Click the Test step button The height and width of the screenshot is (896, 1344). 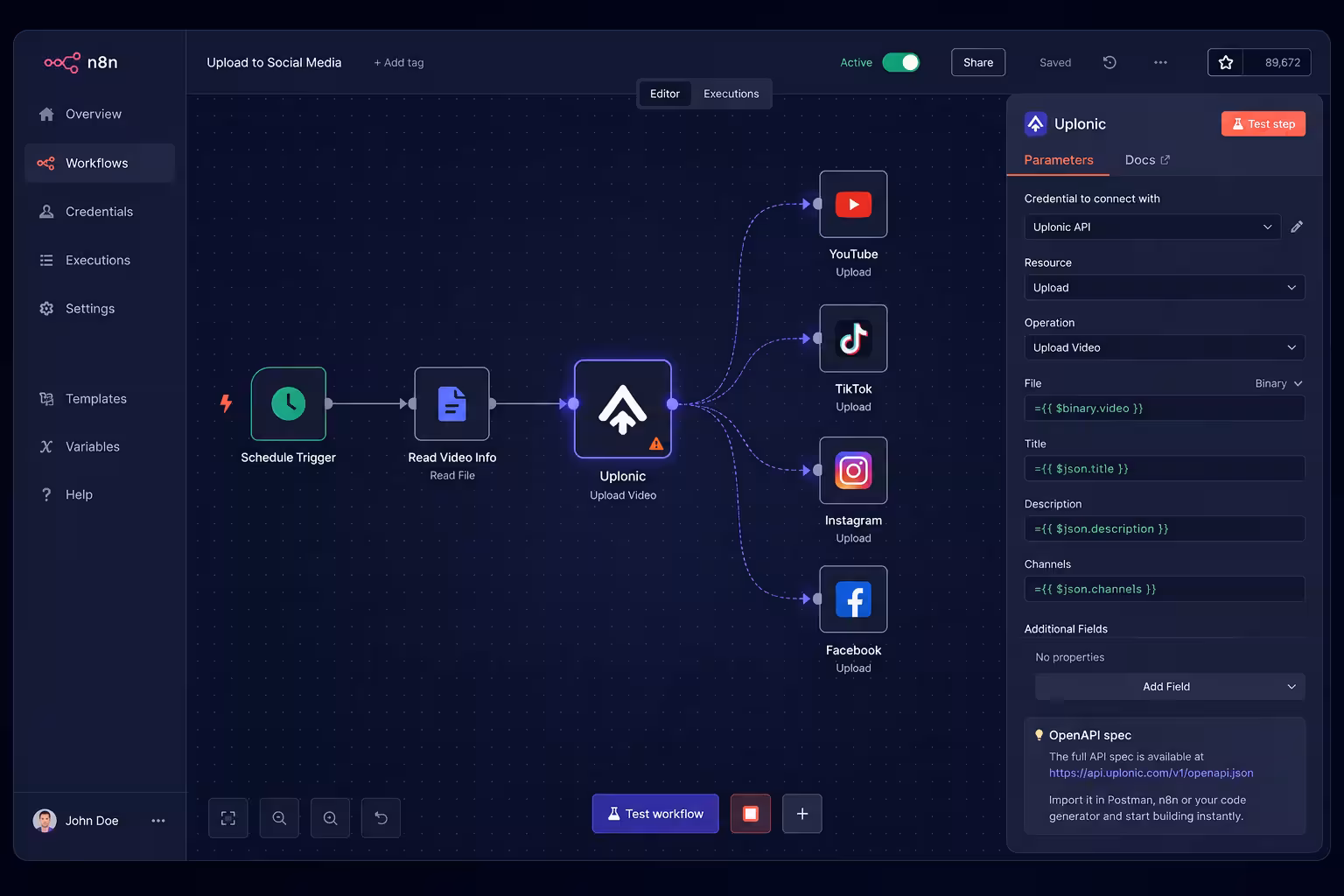1263,123
